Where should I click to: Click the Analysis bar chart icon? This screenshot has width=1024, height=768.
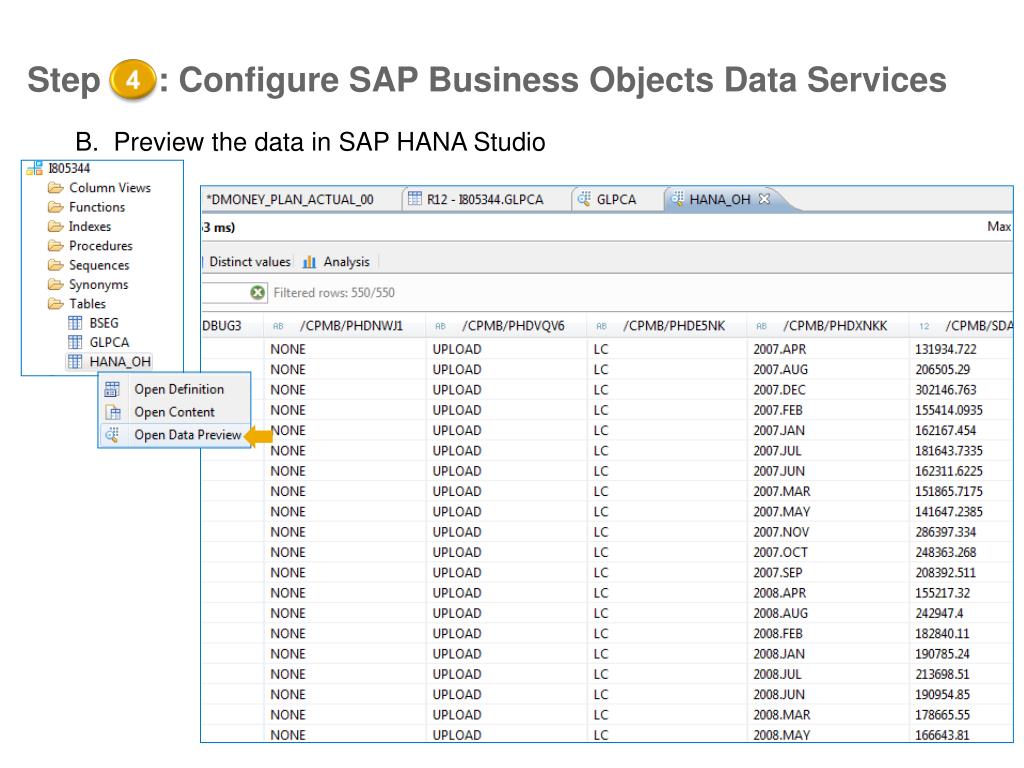pyautogui.click(x=310, y=263)
